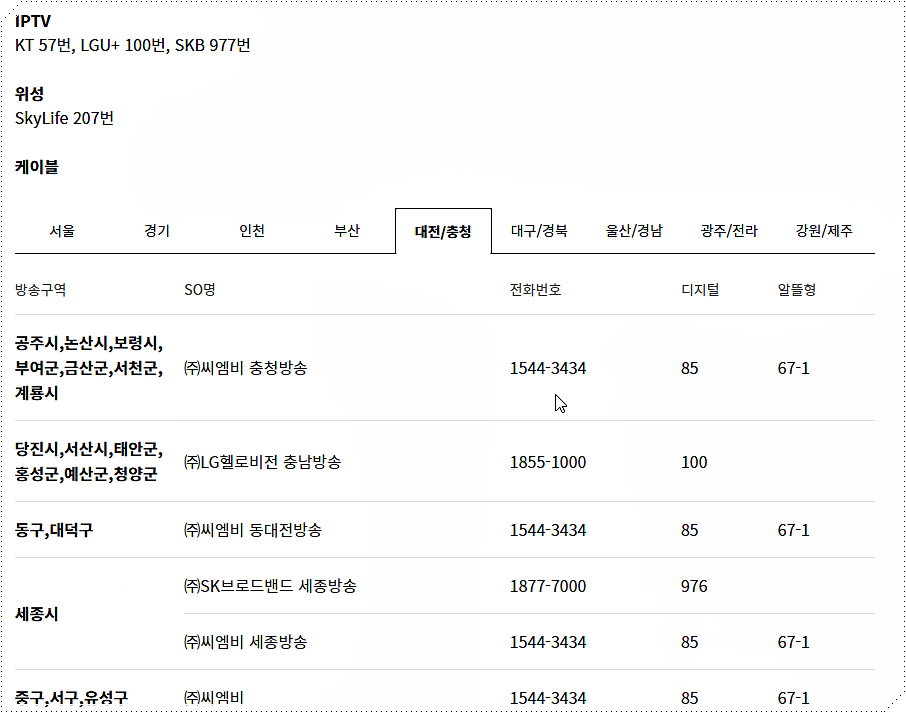Viewport: 906px width, 713px height.
Task: Switch to the 대구/경북 tab
Action: [x=540, y=230]
